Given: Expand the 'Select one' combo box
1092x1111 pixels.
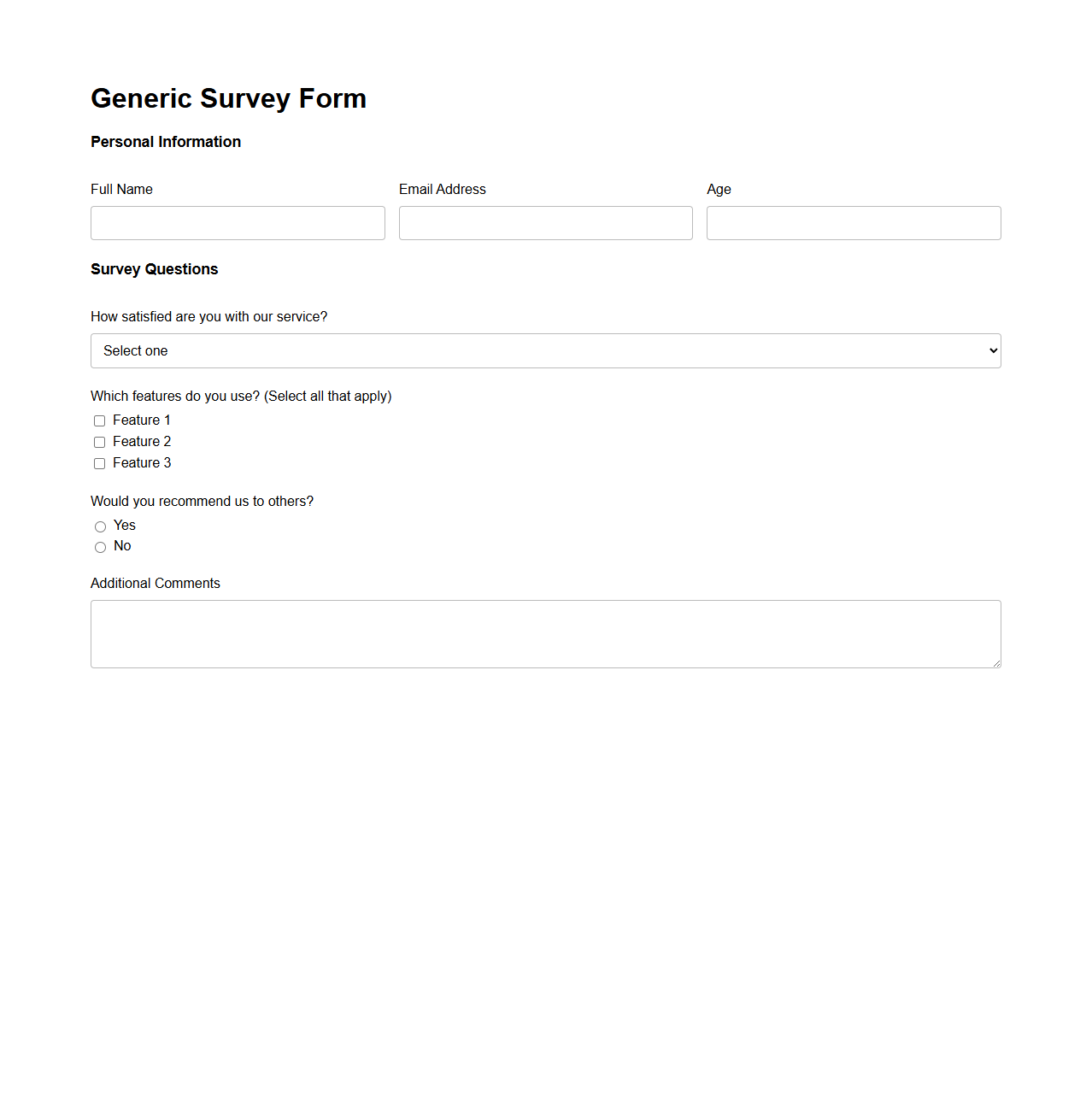Looking at the screenshot, I should pos(546,350).
